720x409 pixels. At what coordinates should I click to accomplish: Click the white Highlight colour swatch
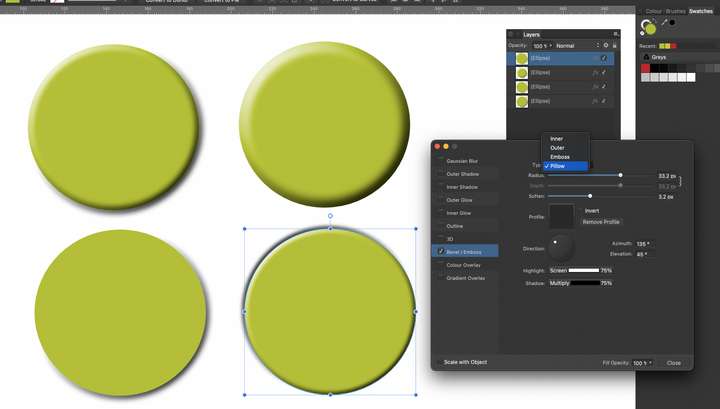tap(584, 270)
